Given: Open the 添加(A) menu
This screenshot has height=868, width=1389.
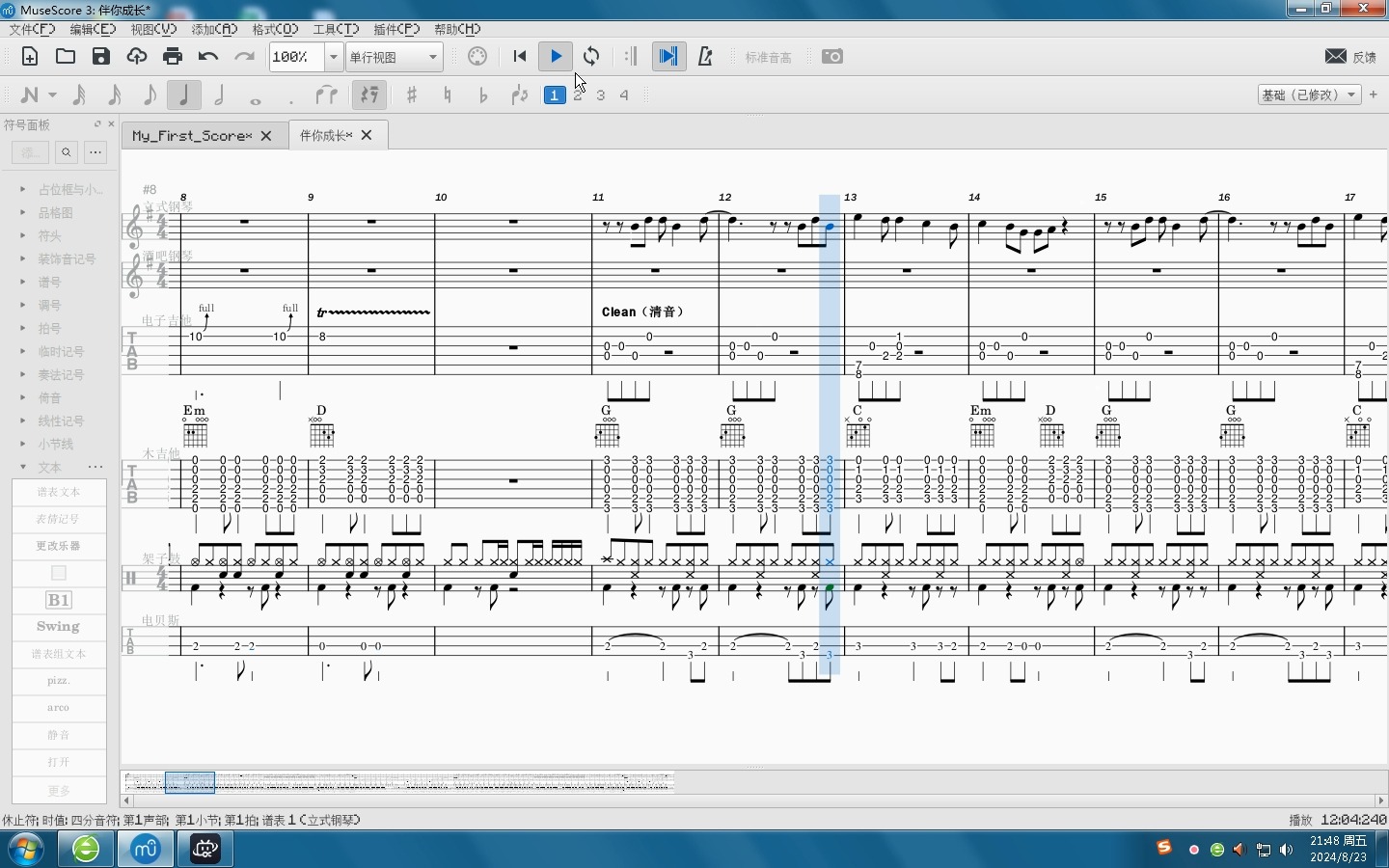Looking at the screenshot, I should tap(214, 29).
